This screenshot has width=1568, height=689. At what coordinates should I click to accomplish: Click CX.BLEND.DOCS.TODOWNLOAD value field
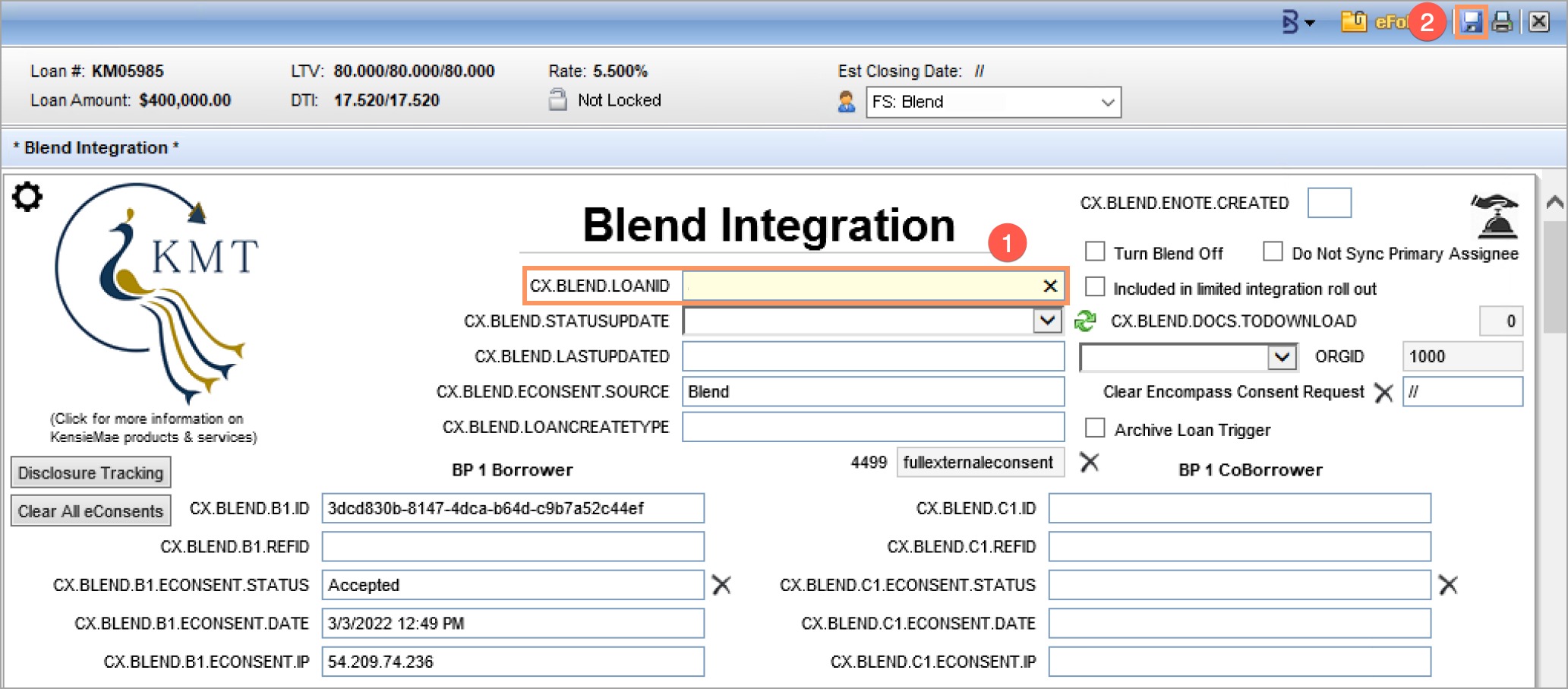click(1501, 321)
